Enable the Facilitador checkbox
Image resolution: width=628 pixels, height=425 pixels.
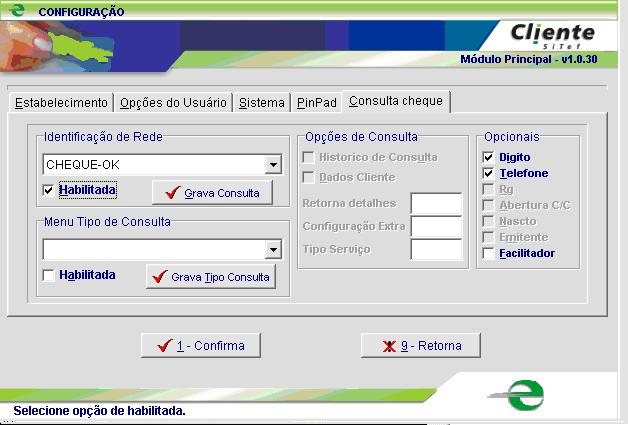click(488, 253)
